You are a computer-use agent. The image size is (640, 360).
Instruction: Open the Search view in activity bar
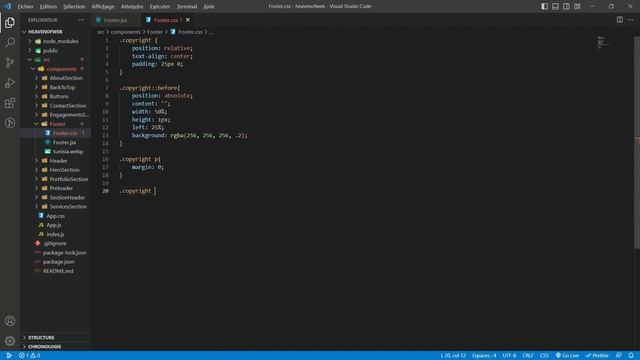tap(10, 42)
